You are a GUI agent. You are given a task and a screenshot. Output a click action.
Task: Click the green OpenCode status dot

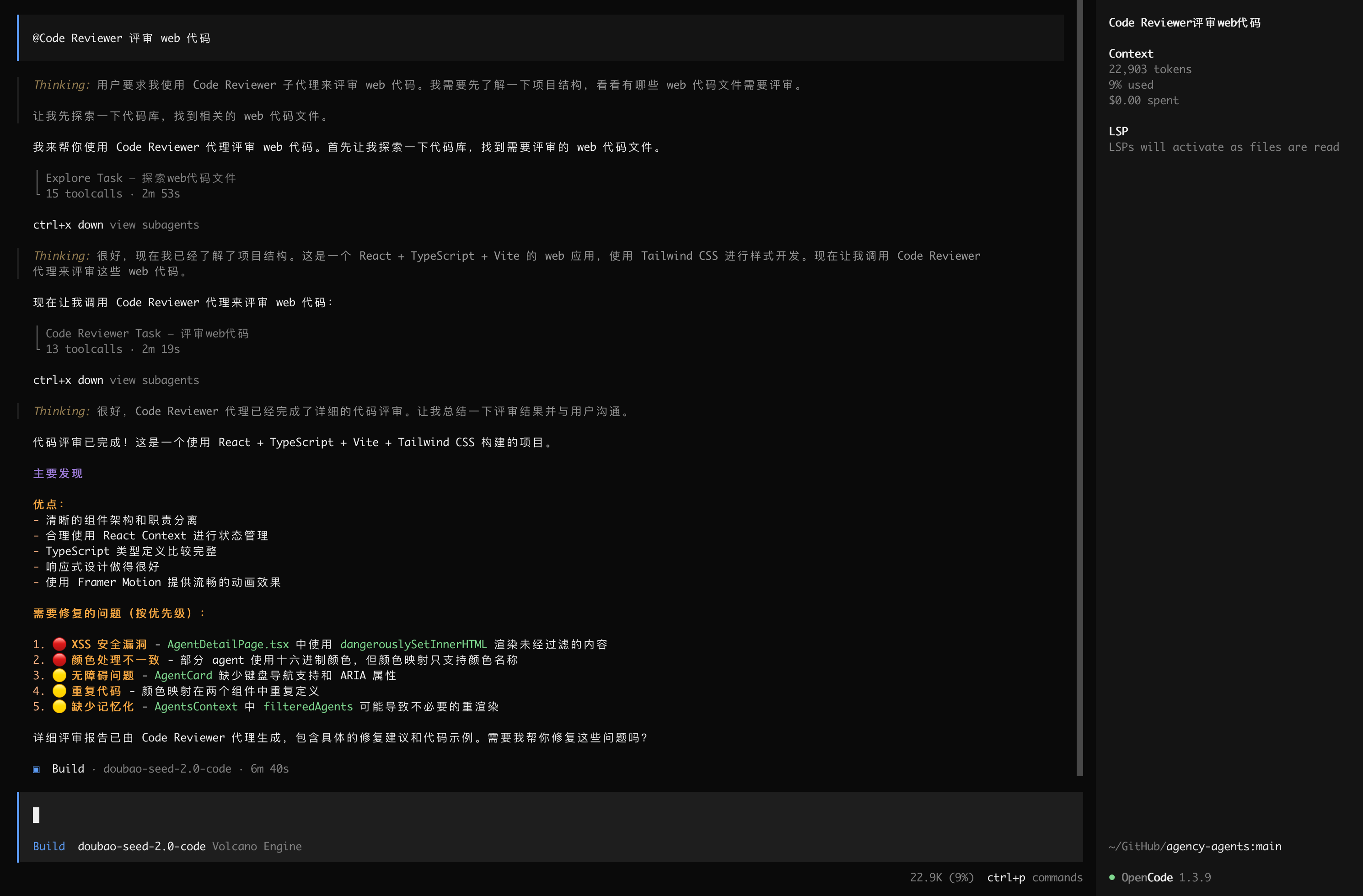[x=1111, y=877]
